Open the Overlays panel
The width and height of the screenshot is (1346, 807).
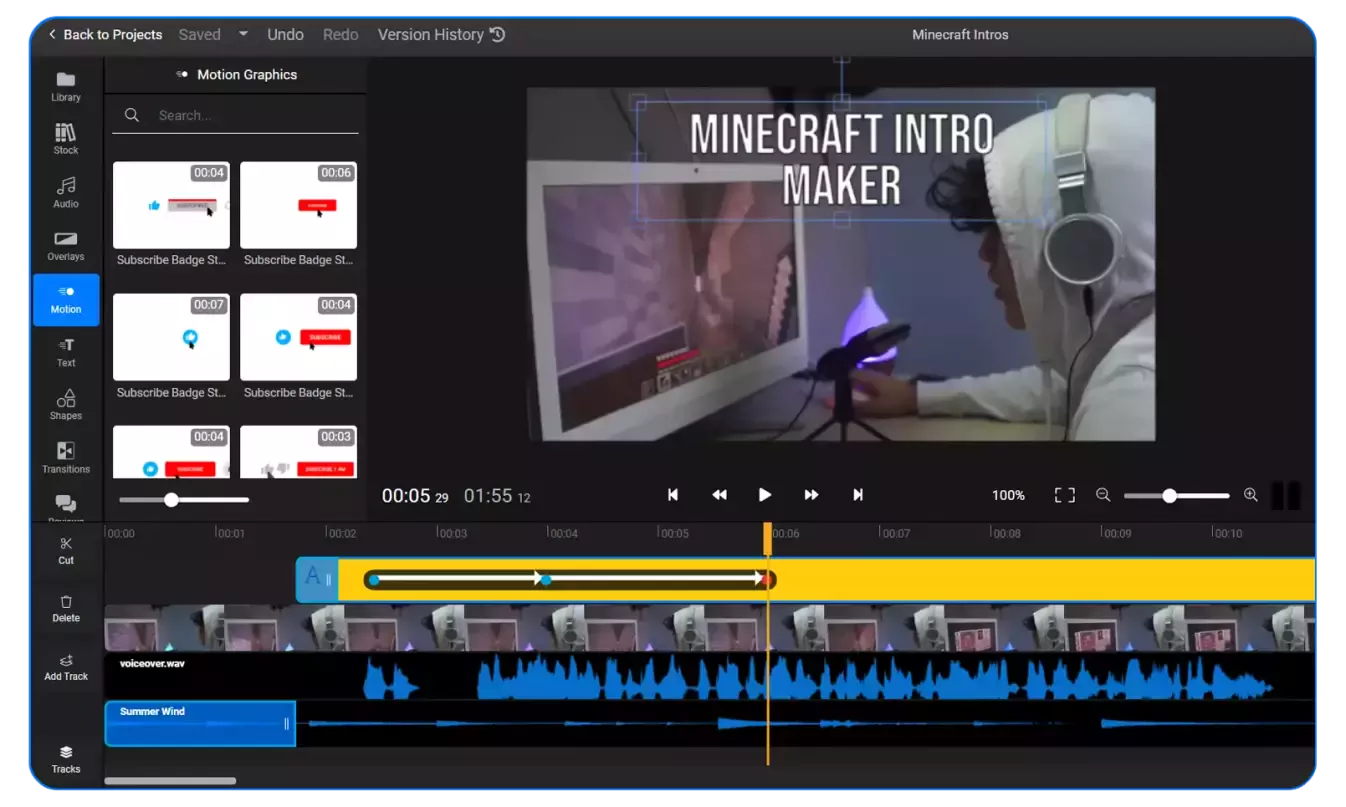[x=66, y=245]
